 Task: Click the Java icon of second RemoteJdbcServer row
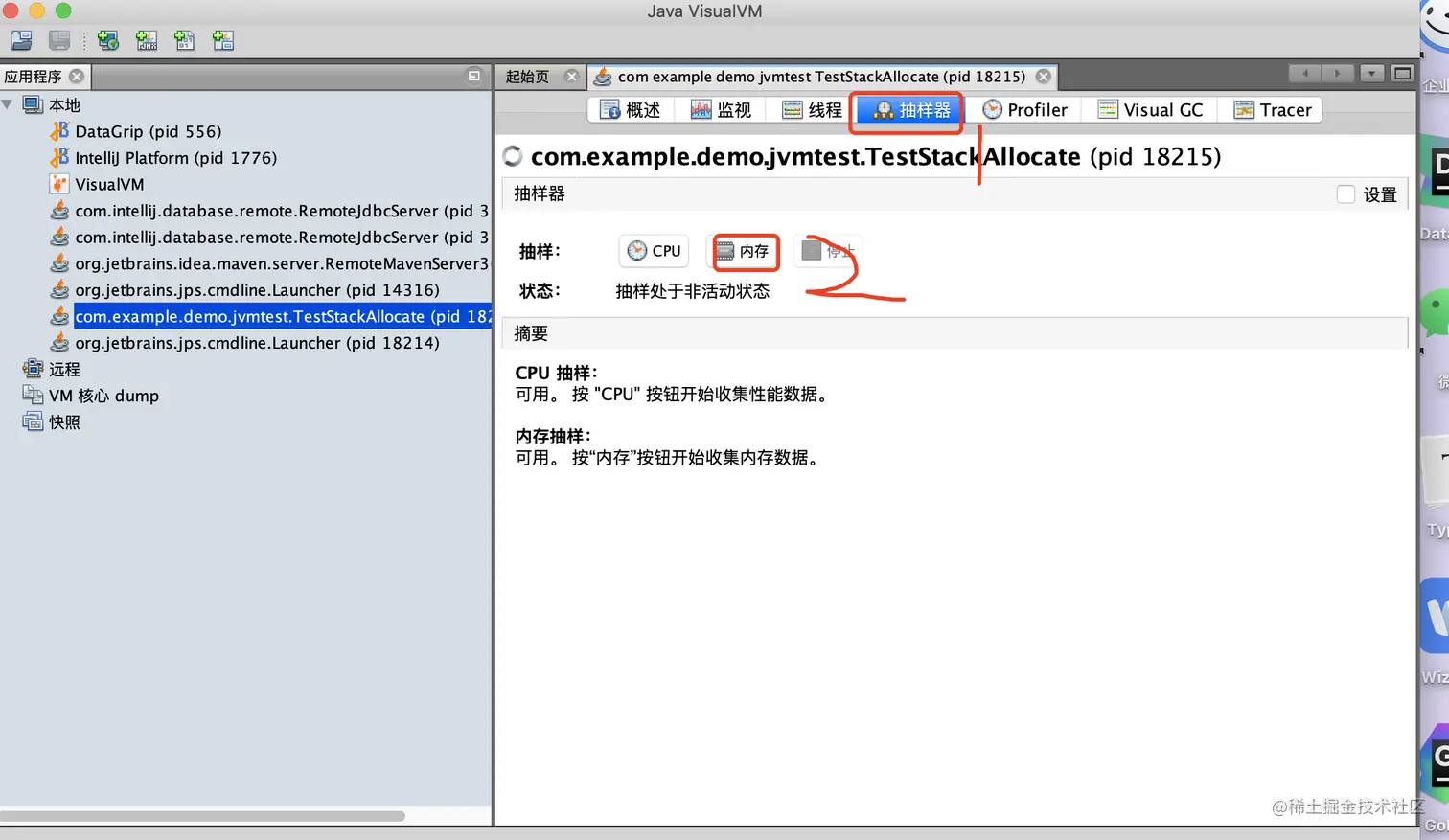tap(59, 237)
